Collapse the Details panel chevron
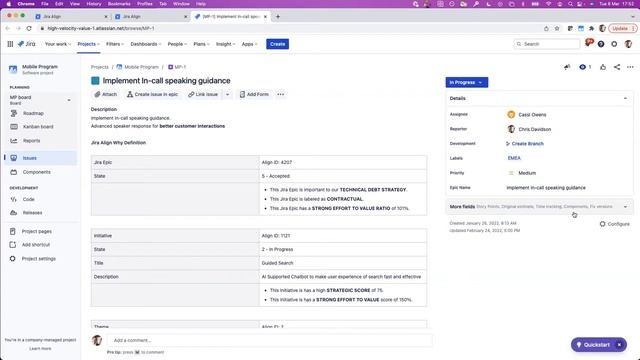 [625, 98]
